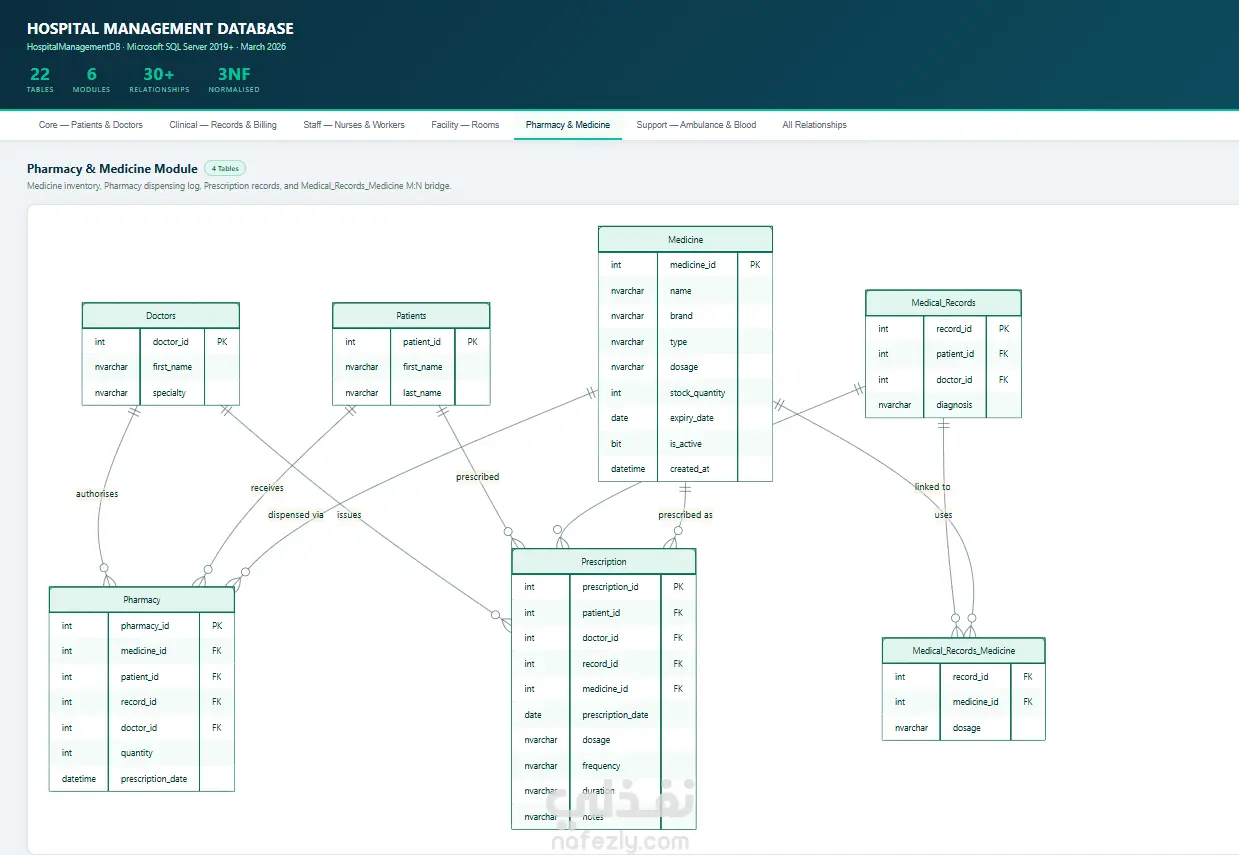Click the 'receives' relationship label

pos(267,488)
